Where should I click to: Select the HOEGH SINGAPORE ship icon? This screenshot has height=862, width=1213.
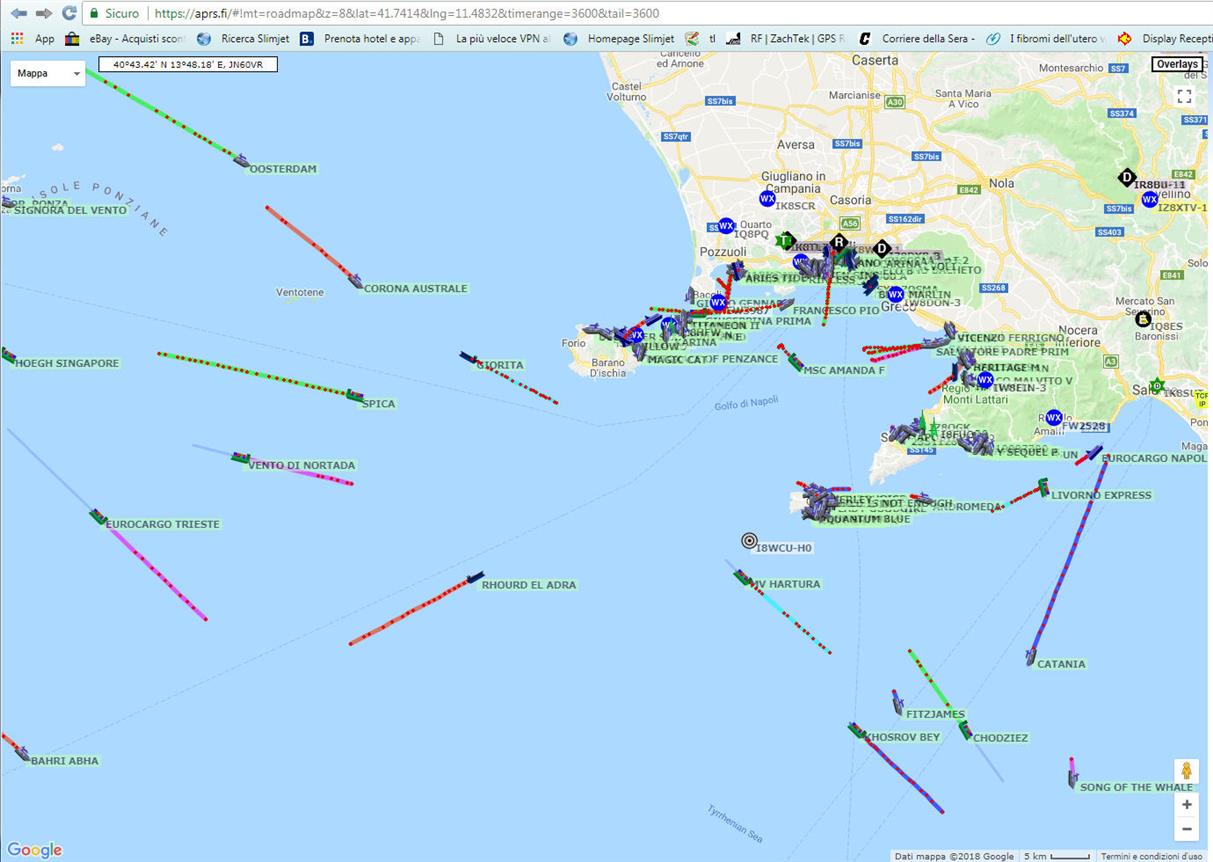tap(8, 355)
